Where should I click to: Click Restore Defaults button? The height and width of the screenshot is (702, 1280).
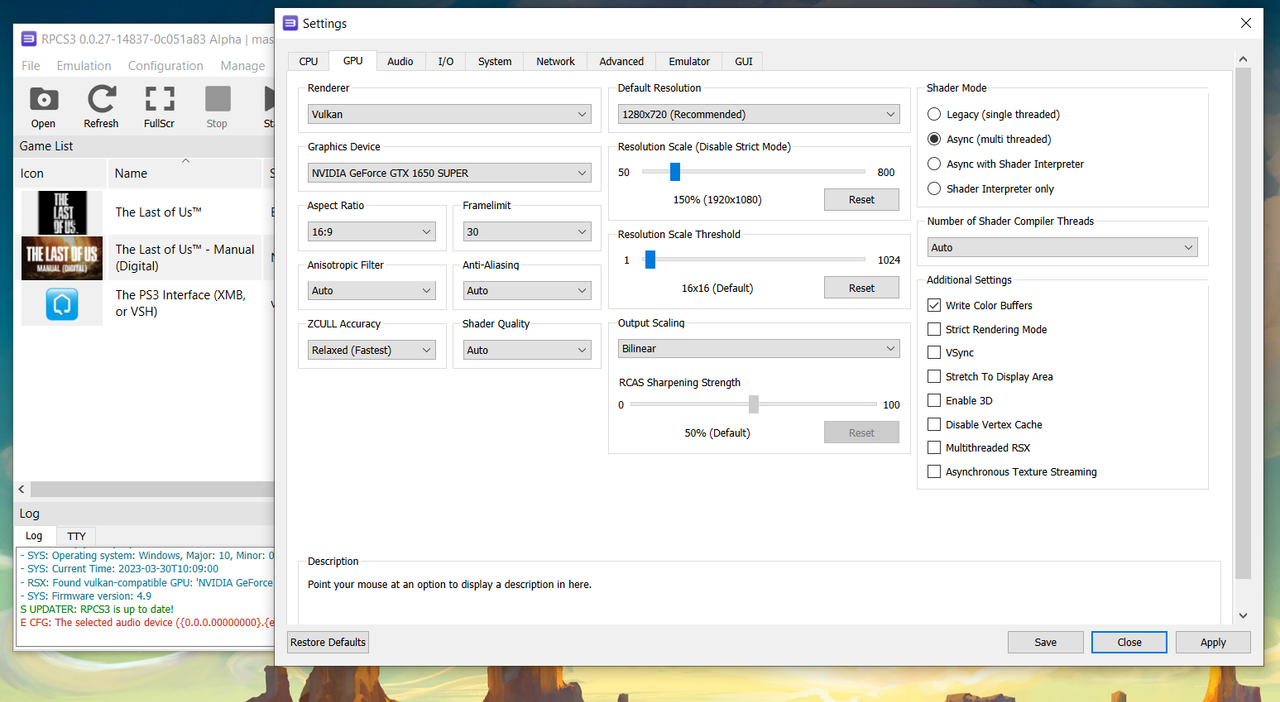pos(328,642)
